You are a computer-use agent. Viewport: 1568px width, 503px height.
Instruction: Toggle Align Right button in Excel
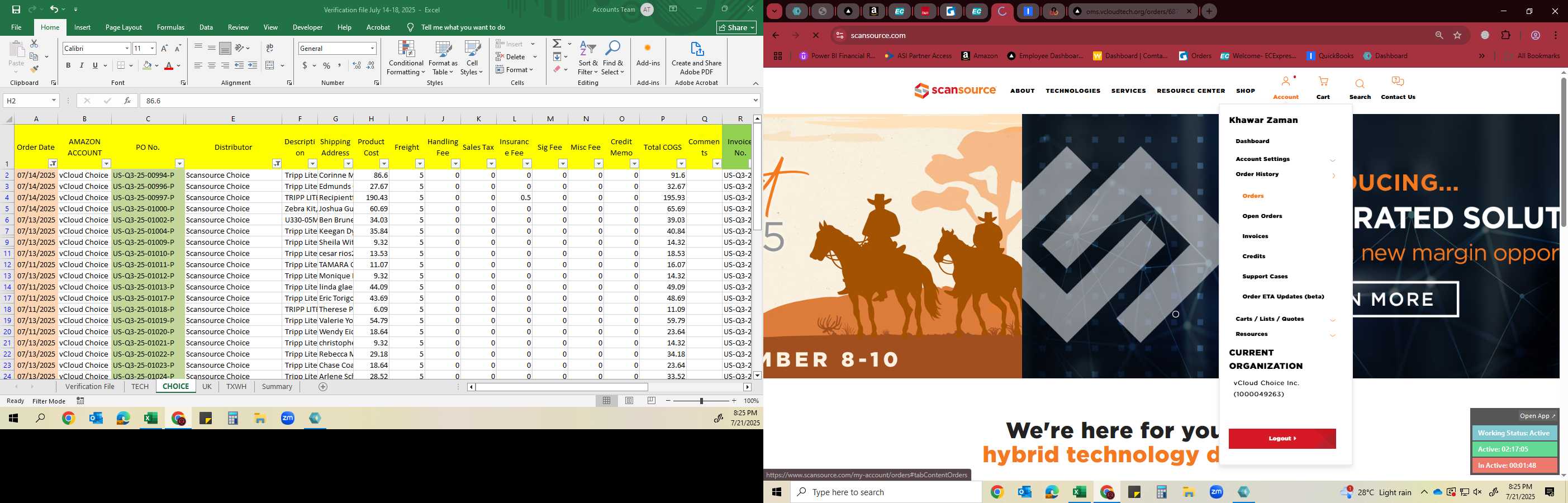tap(225, 65)
